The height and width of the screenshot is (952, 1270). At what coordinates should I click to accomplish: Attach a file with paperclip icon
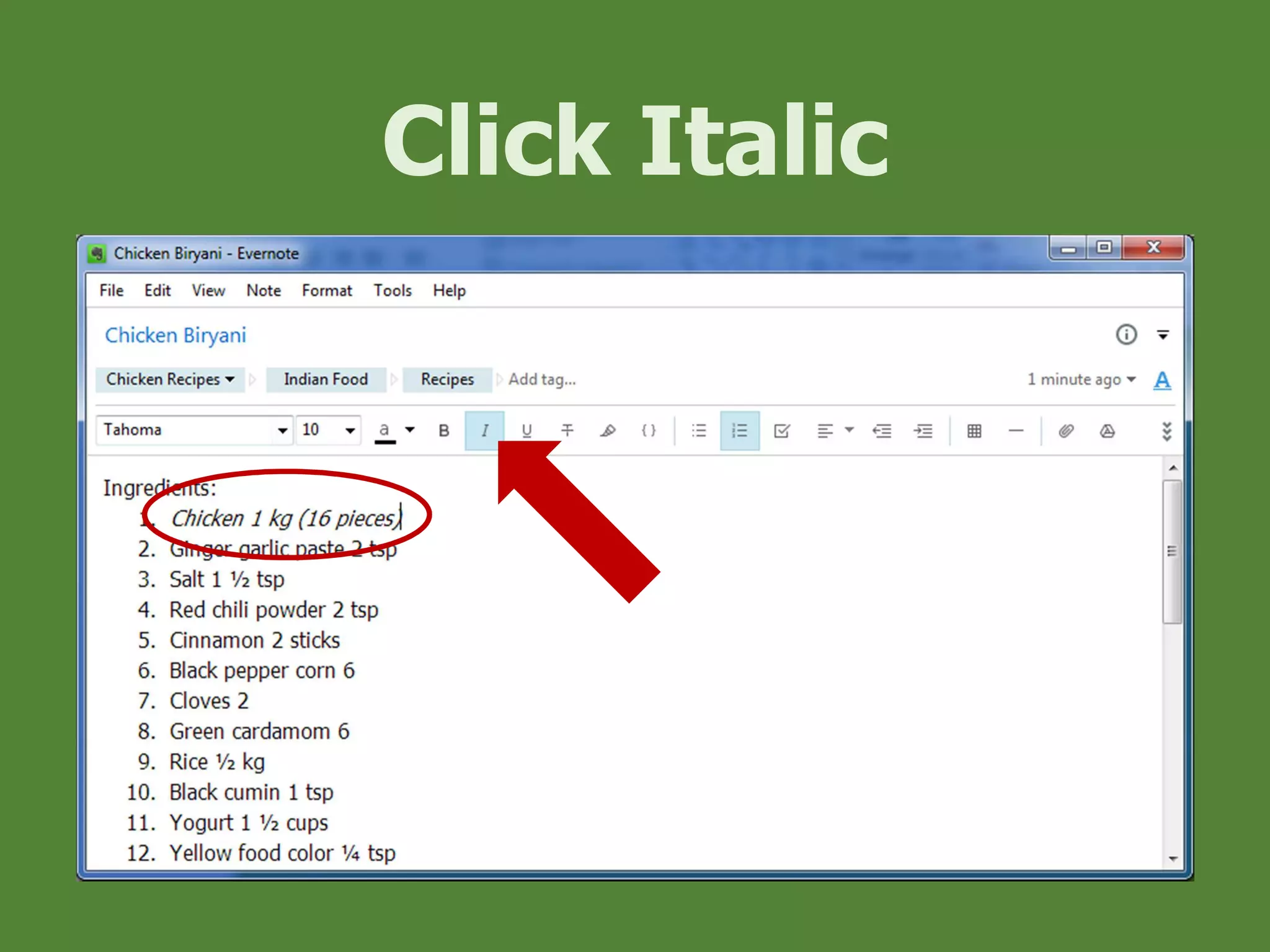[x=1066, y=431]
